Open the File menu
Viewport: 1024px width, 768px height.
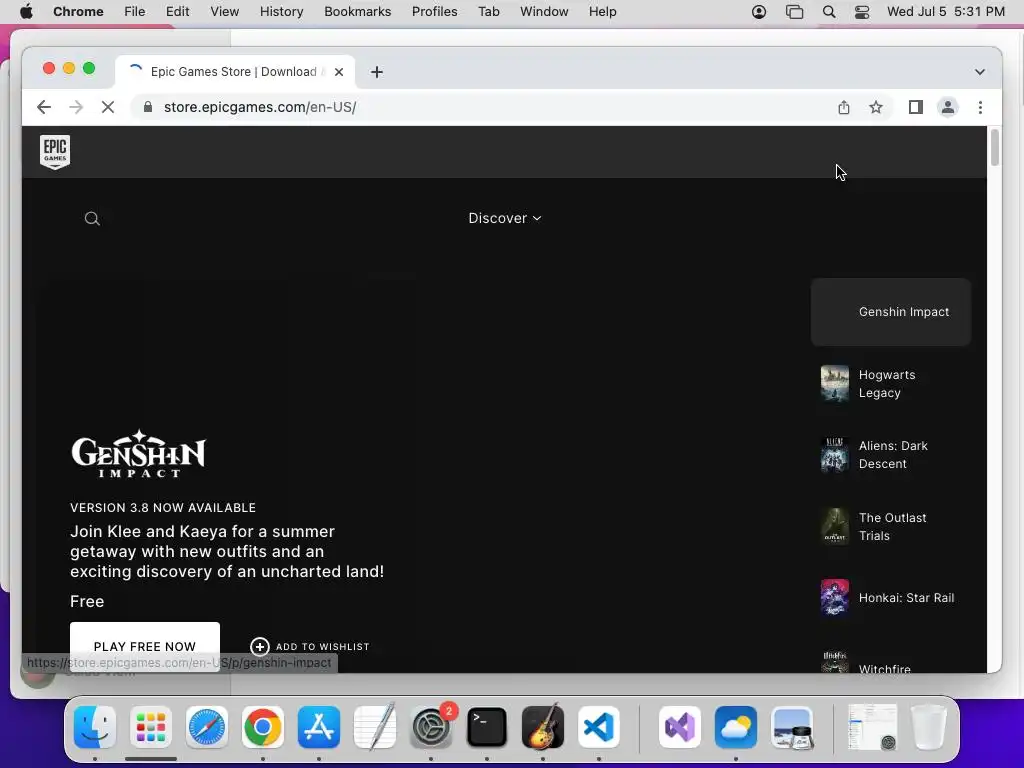point(135,12)
